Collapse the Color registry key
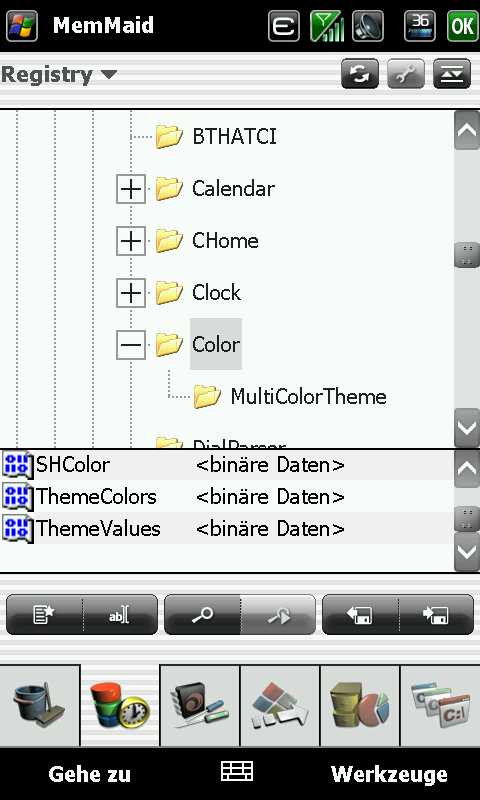The height and width of the screenshot is (800, 480). tap(131, 345)
